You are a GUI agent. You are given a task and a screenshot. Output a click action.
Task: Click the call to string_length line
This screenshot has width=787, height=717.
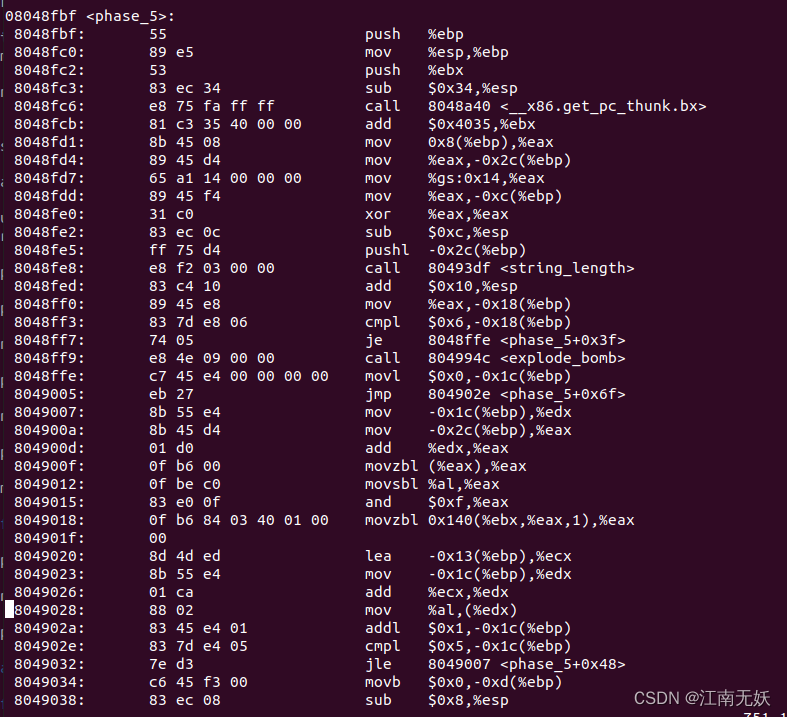click(499, 268)
